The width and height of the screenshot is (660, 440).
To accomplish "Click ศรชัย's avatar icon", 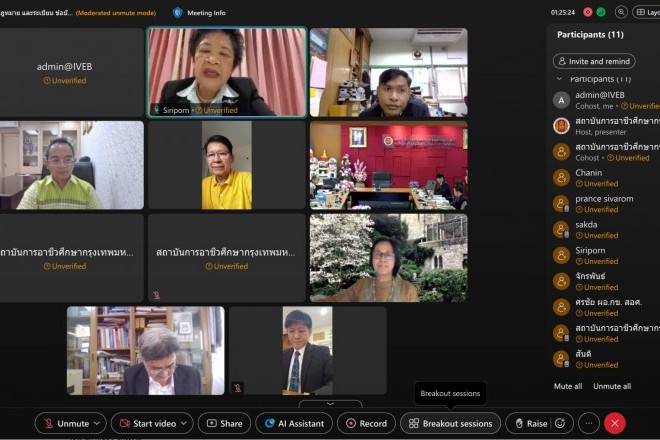I will click(x=561, y=307).
